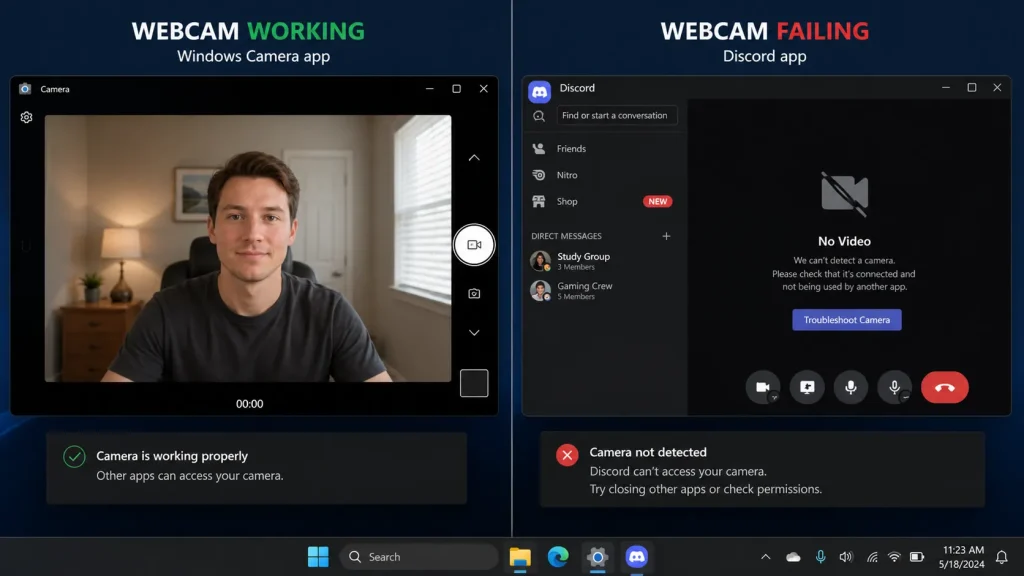Image resolution: width=1024 pixels, height=576 pixels.
Task: Click the taskbar Search box
Action: [x=419, y=557]
